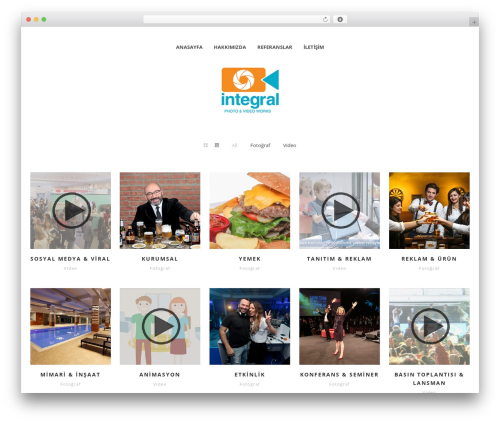
Task: Play the Basın Toplantısı & Lansman video
Action: [x=429, y=326]
